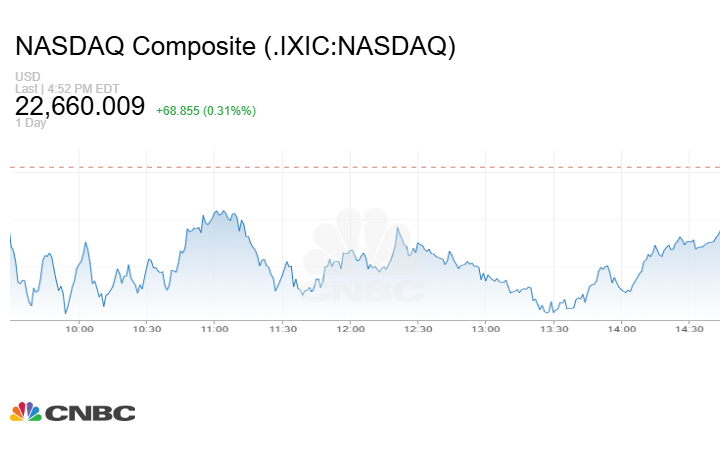Click the USD currency label
The height and width of the screenshot is (450, 720).
pos(26,77)
